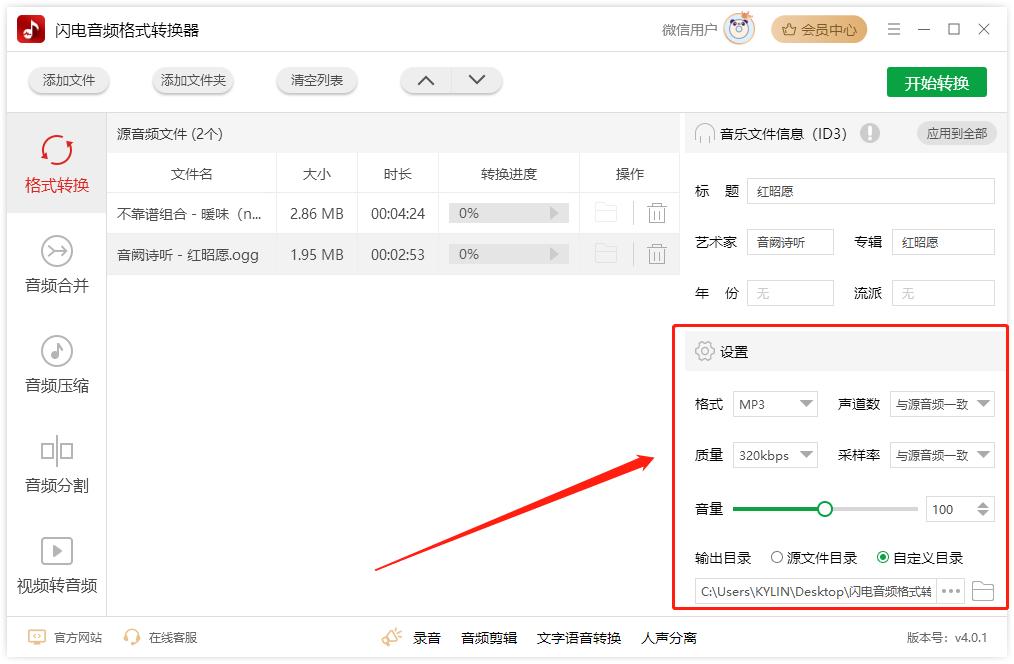Edit the 标题 field showing 红昭愿

pyautogui.click(x=870, y=191)
